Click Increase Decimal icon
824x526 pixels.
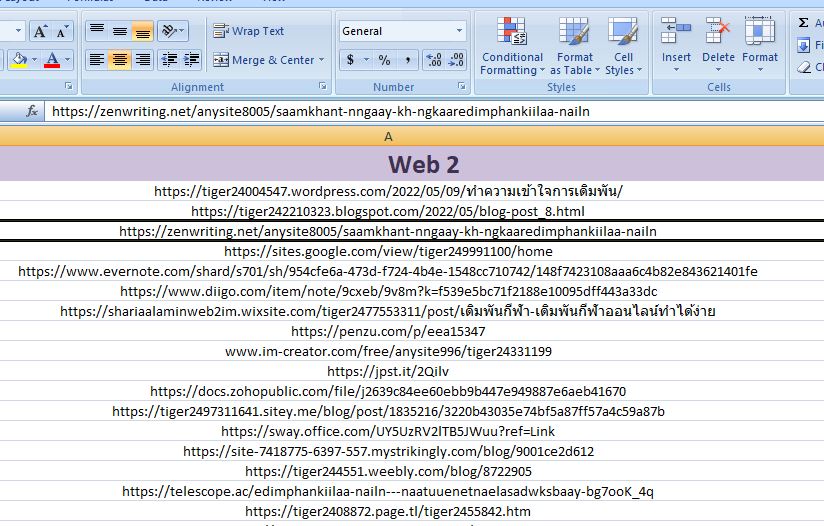(434, 60)
